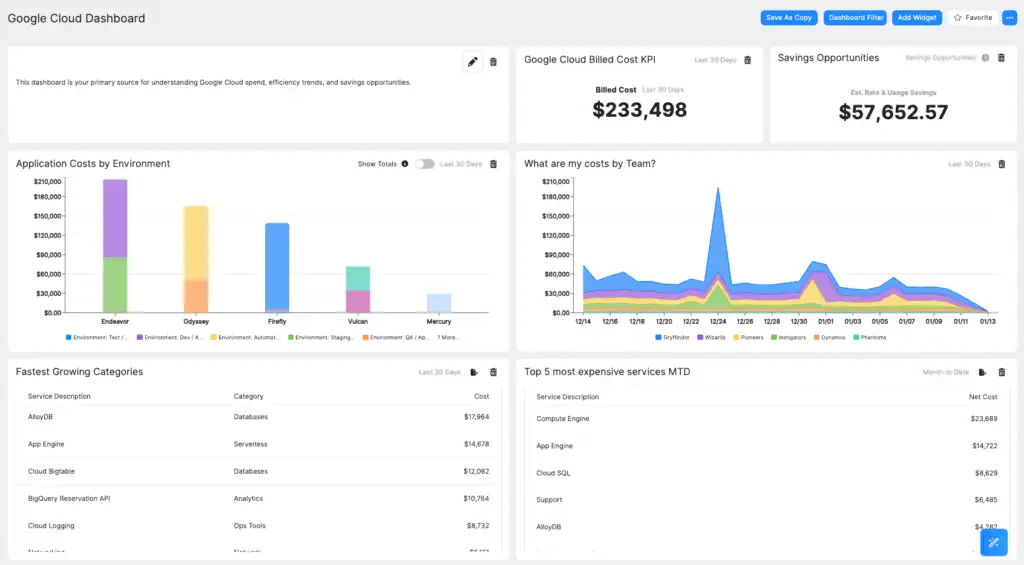Open the Dashboard Filter options

pos(856,18)
